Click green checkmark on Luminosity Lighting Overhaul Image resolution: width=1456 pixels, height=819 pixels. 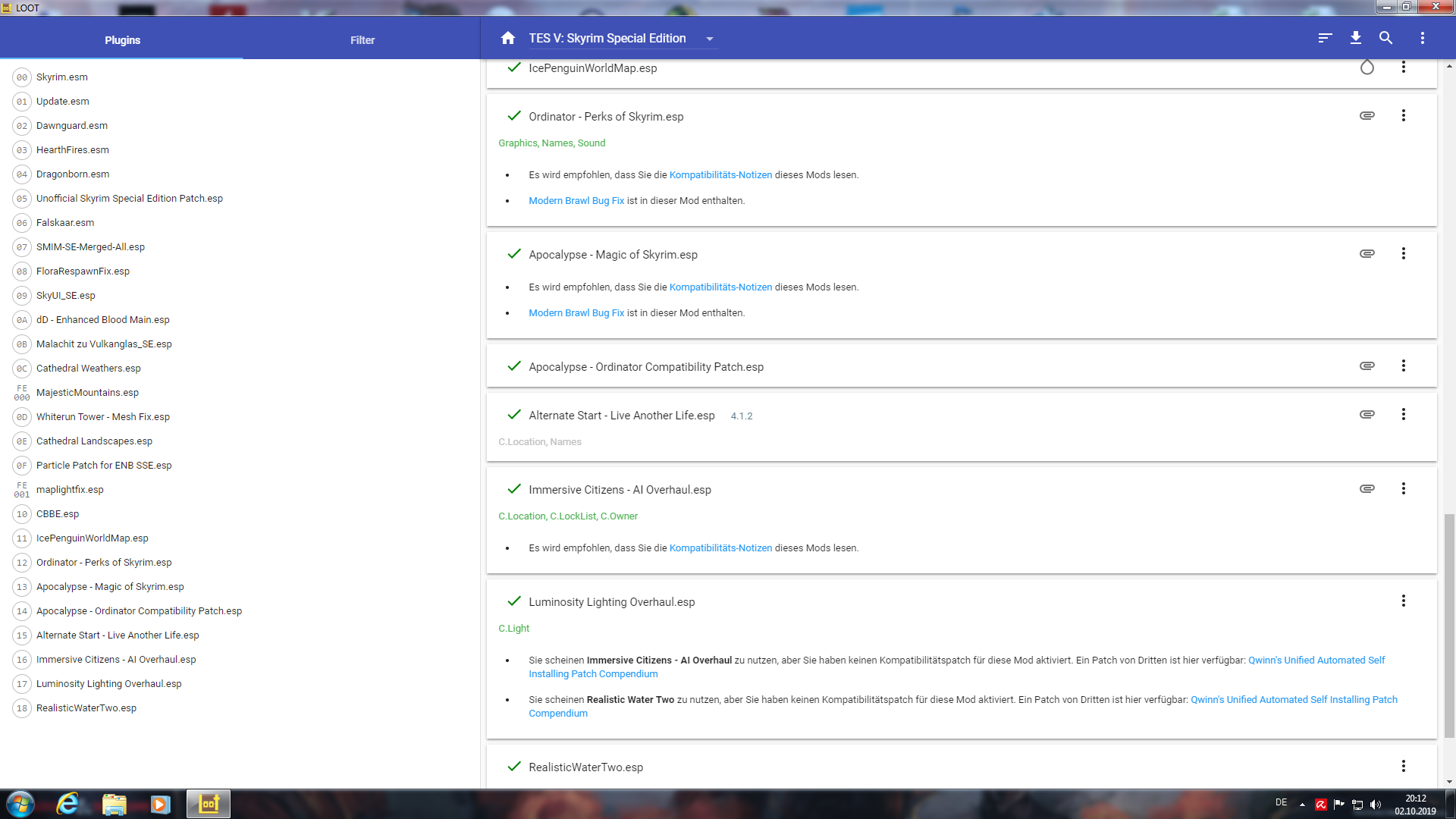point(514,601)
